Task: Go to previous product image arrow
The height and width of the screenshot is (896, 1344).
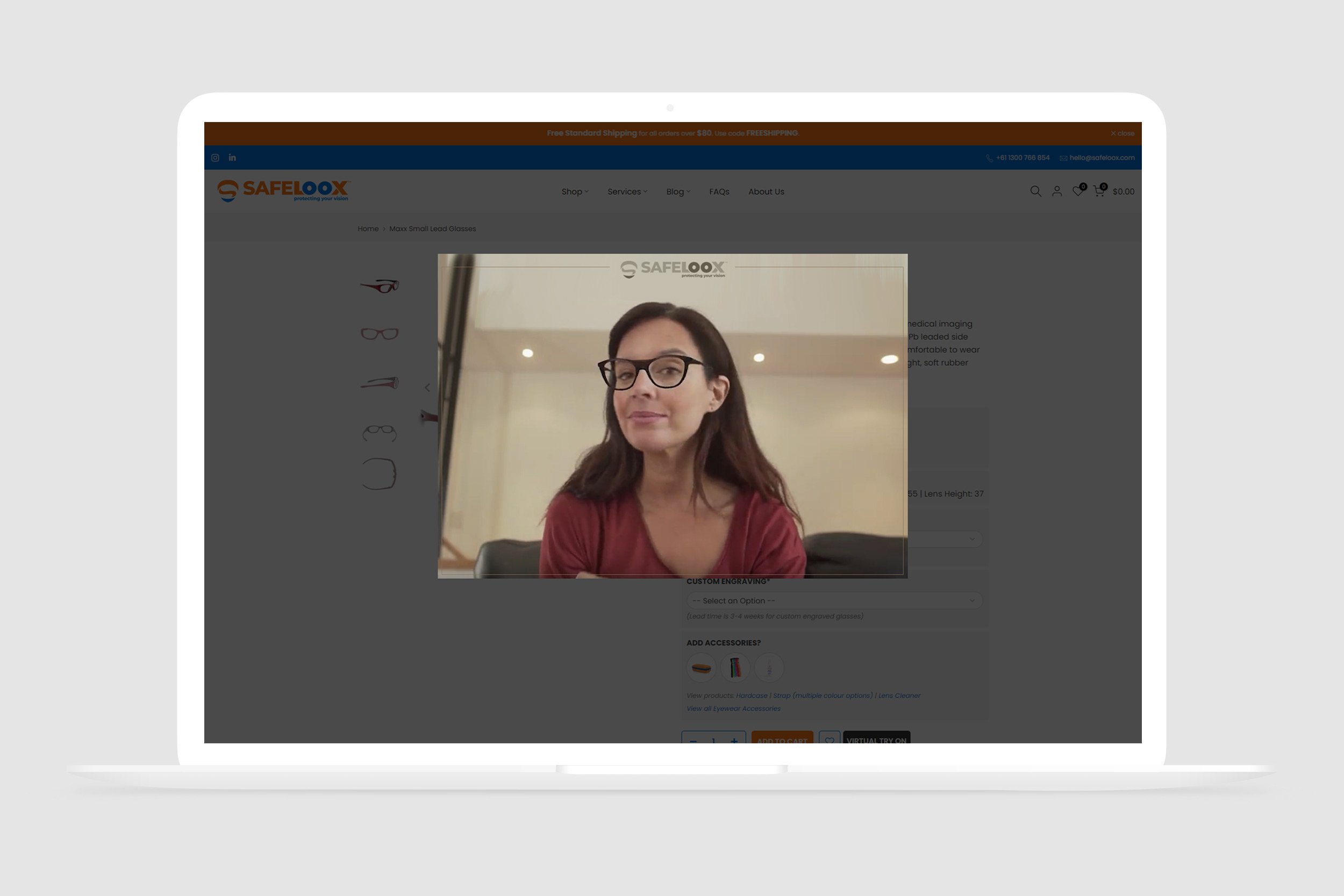Action: [x=427, y=388]
